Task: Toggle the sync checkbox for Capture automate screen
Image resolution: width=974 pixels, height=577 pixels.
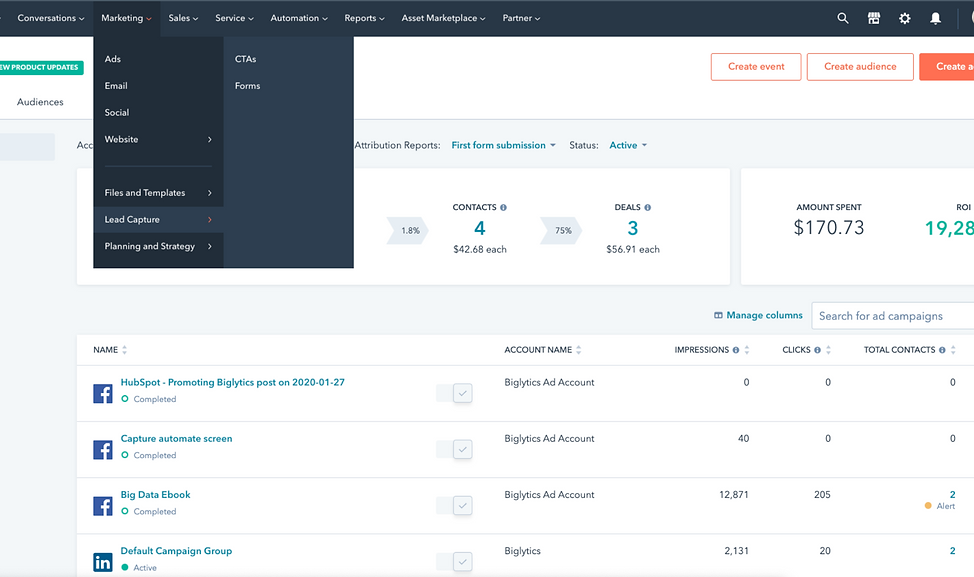Action: [x=461, y=449]
